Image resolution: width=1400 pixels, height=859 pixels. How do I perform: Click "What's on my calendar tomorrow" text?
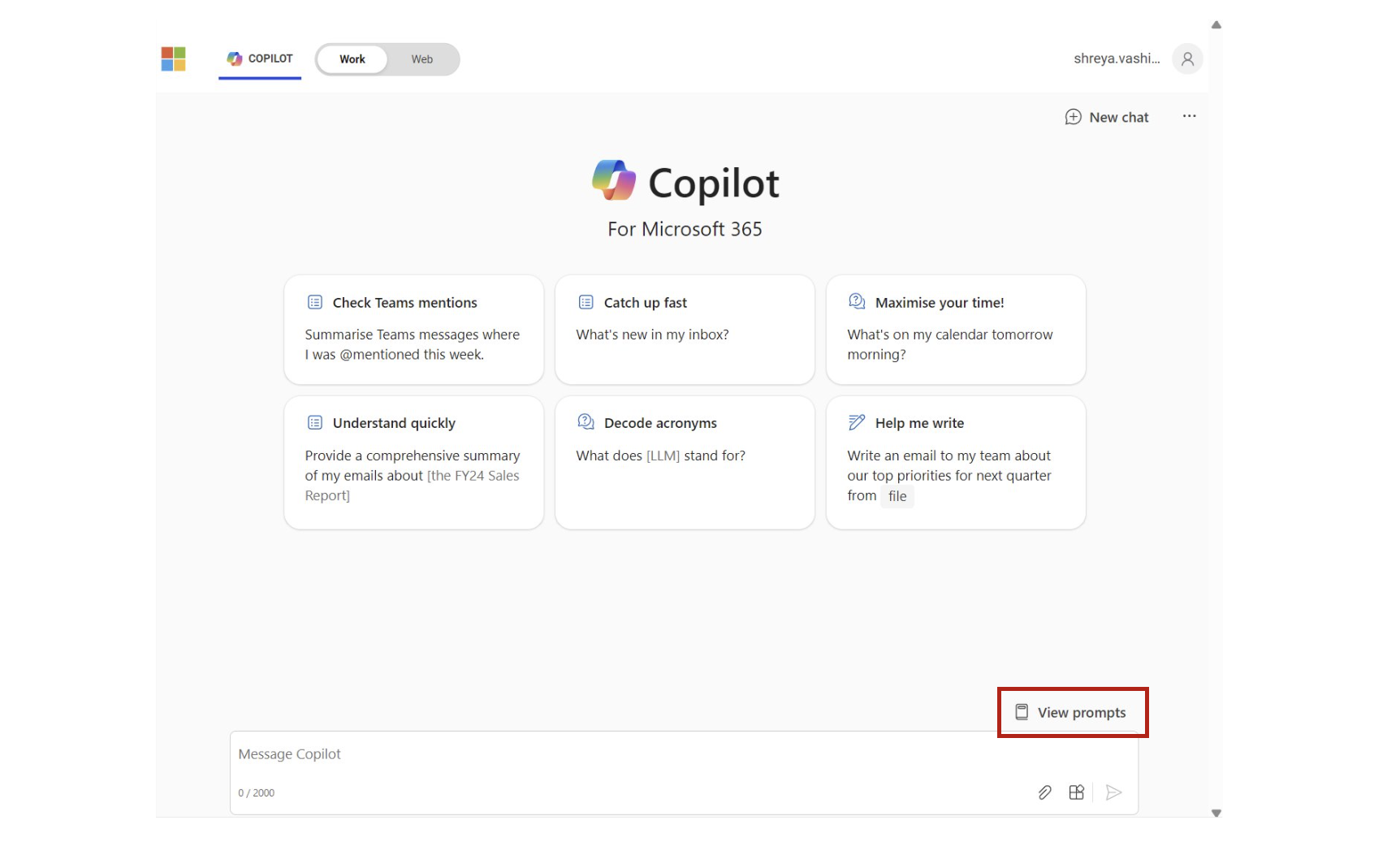pos(949,344)
